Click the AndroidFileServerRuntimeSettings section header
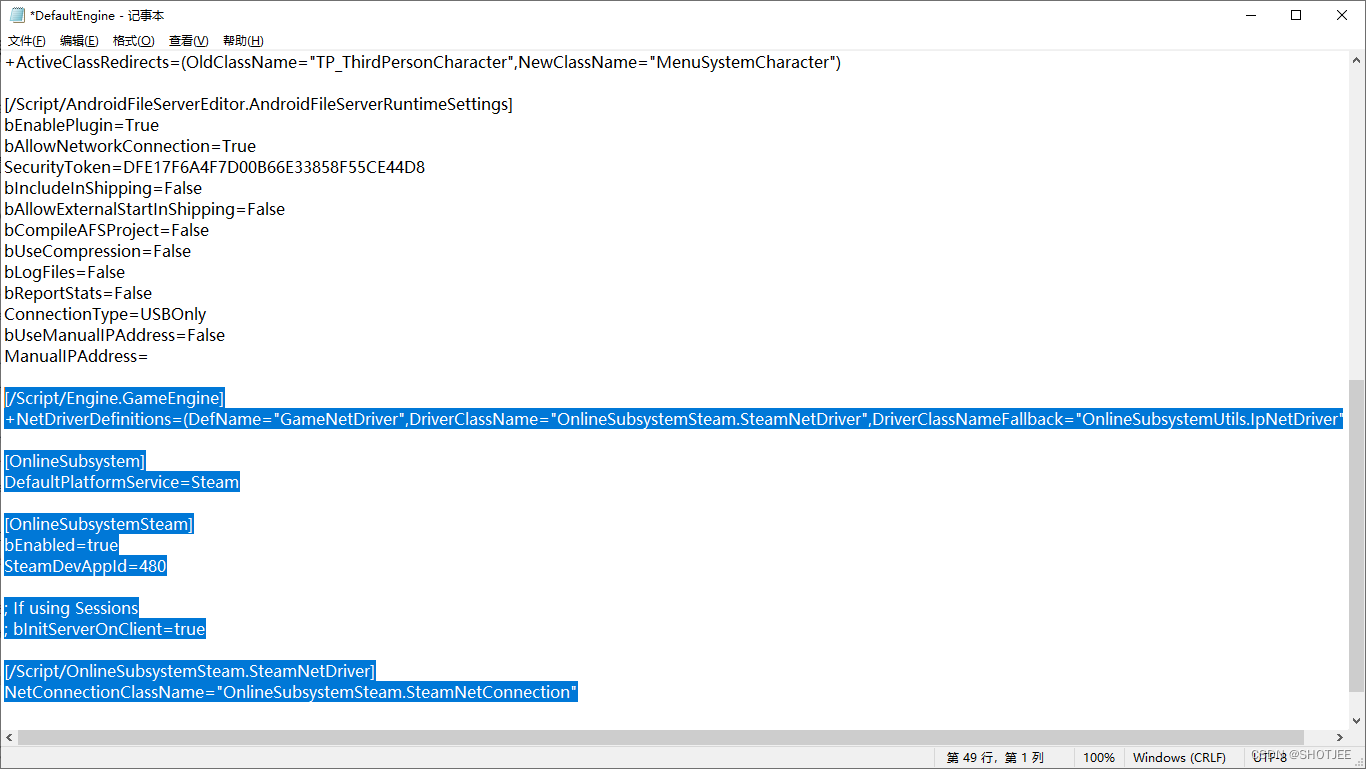Viewport: 1366px width, 769px height. coord(258,104)
